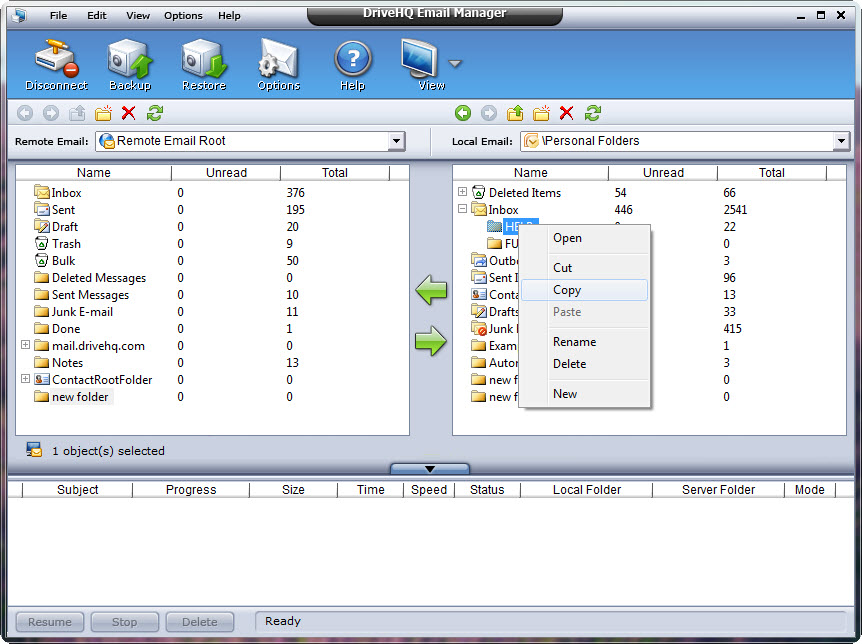Create new folder in local email pane
Image resolution: width=862 pixels, height=644 pixels.
541,113
